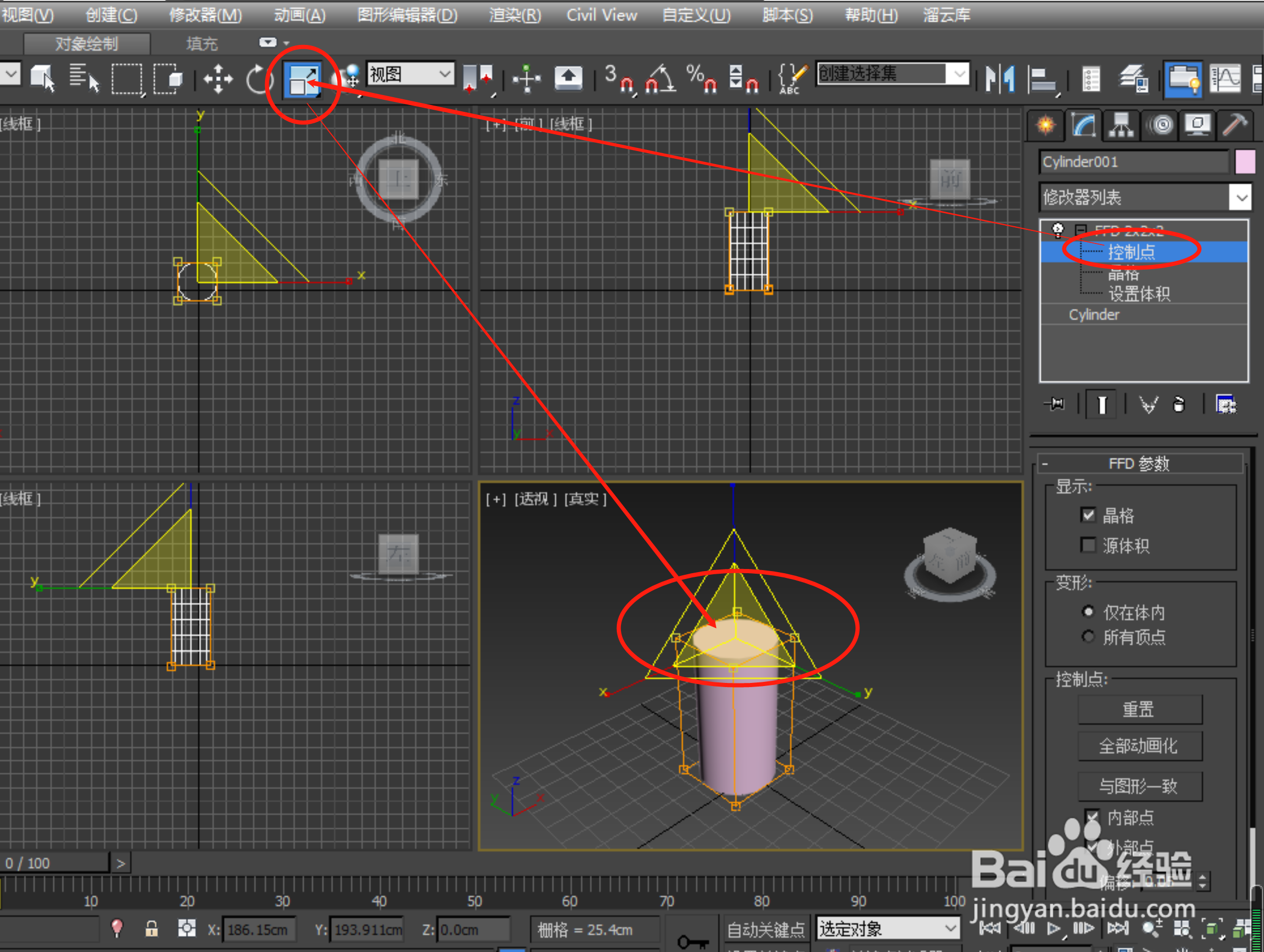The height and width of the screenshot is (952, 1264).
Task: Enable the 源体积 checkbox
Action: 1088,545
